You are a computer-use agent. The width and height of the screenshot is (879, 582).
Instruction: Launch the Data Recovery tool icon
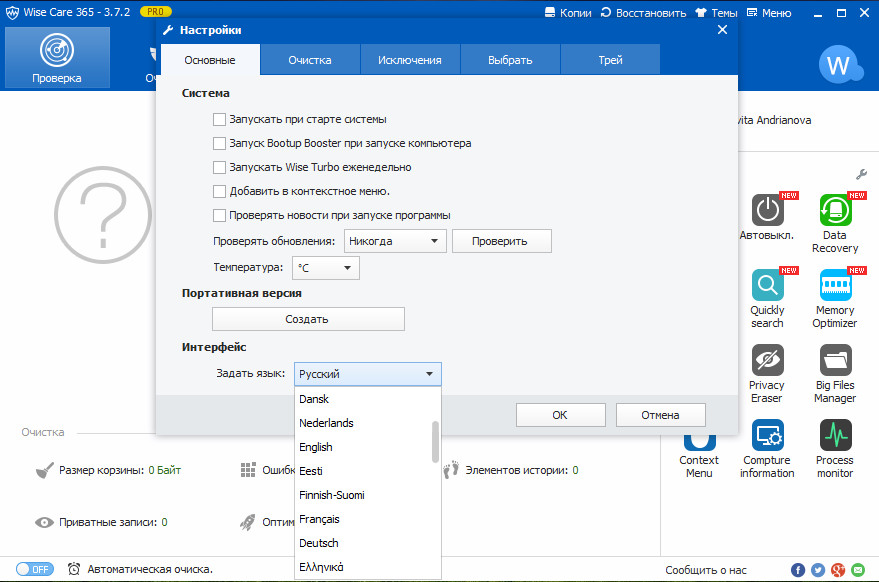835,210
